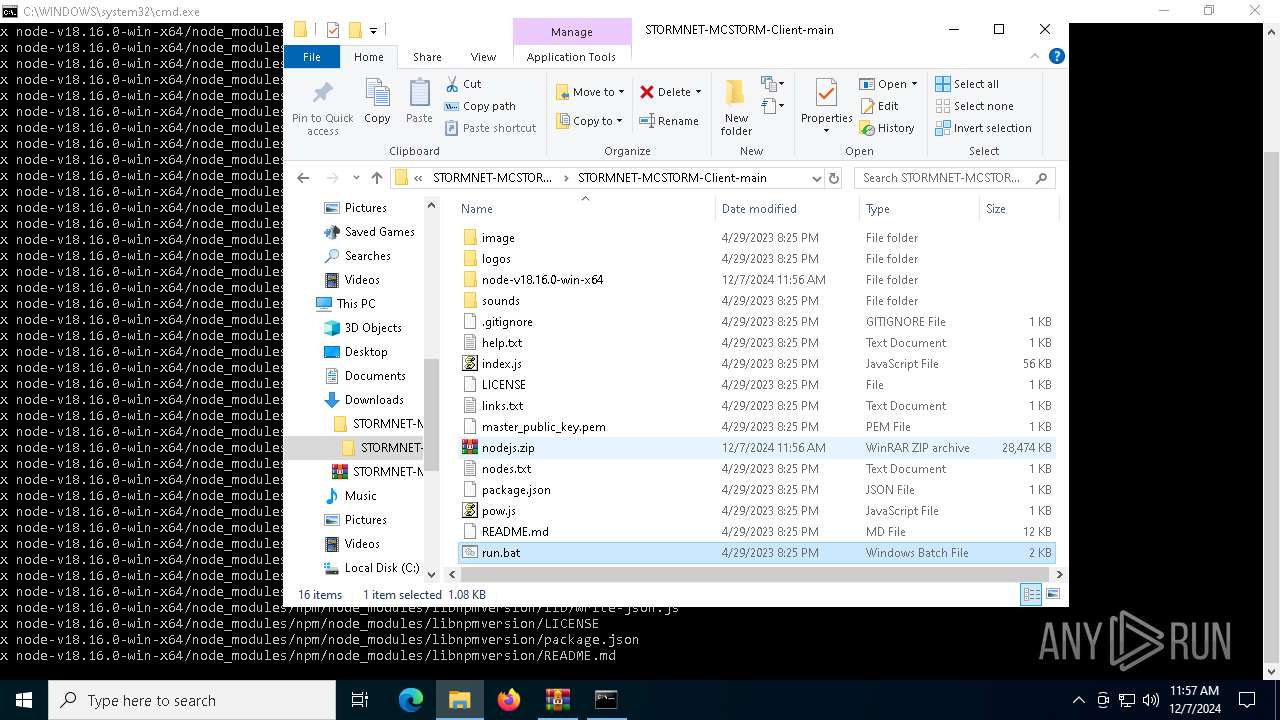The height and width of the screenshot is (720, 1280).
Task: Click Copy path command
Action: 480,106
